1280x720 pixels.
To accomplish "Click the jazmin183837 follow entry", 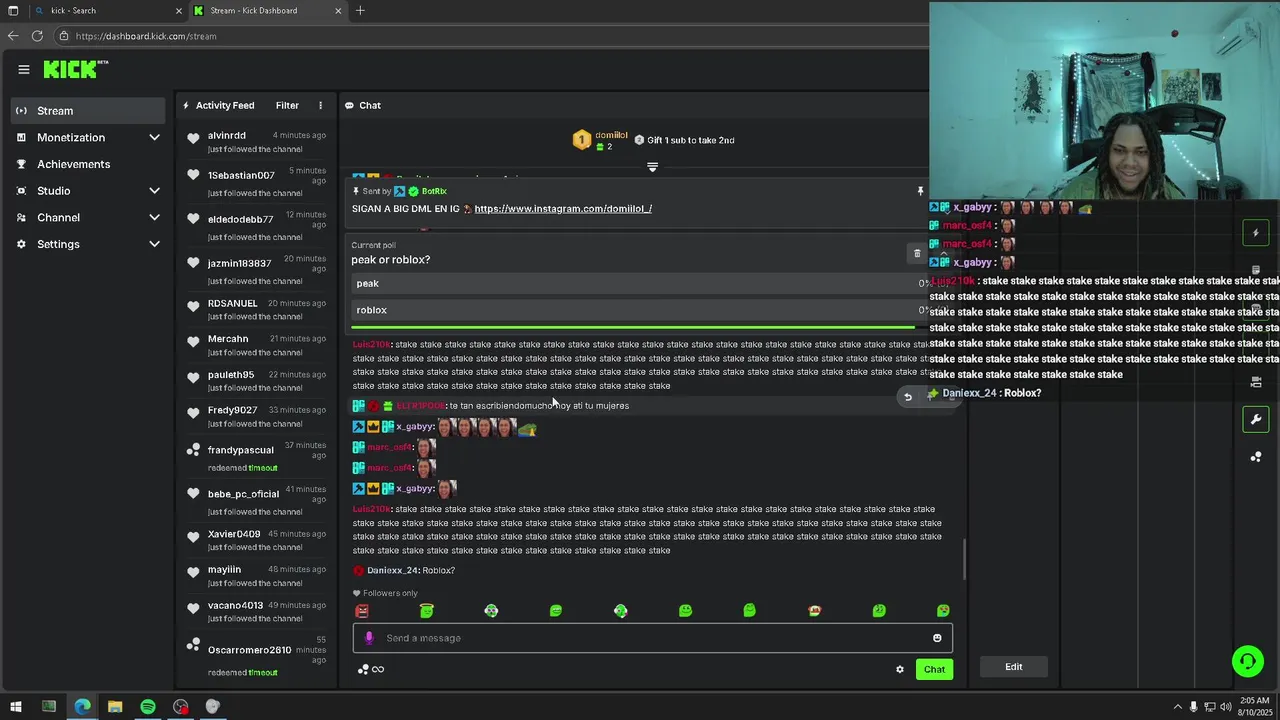I will coord(256,269).
